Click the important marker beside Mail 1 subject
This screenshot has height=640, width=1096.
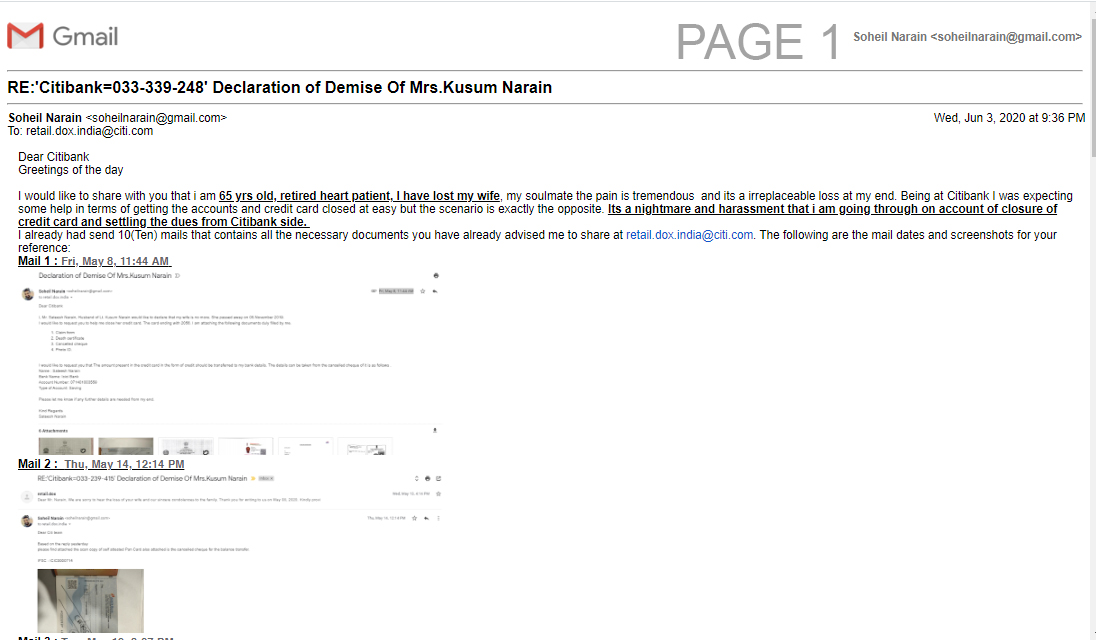pos(177,274)
